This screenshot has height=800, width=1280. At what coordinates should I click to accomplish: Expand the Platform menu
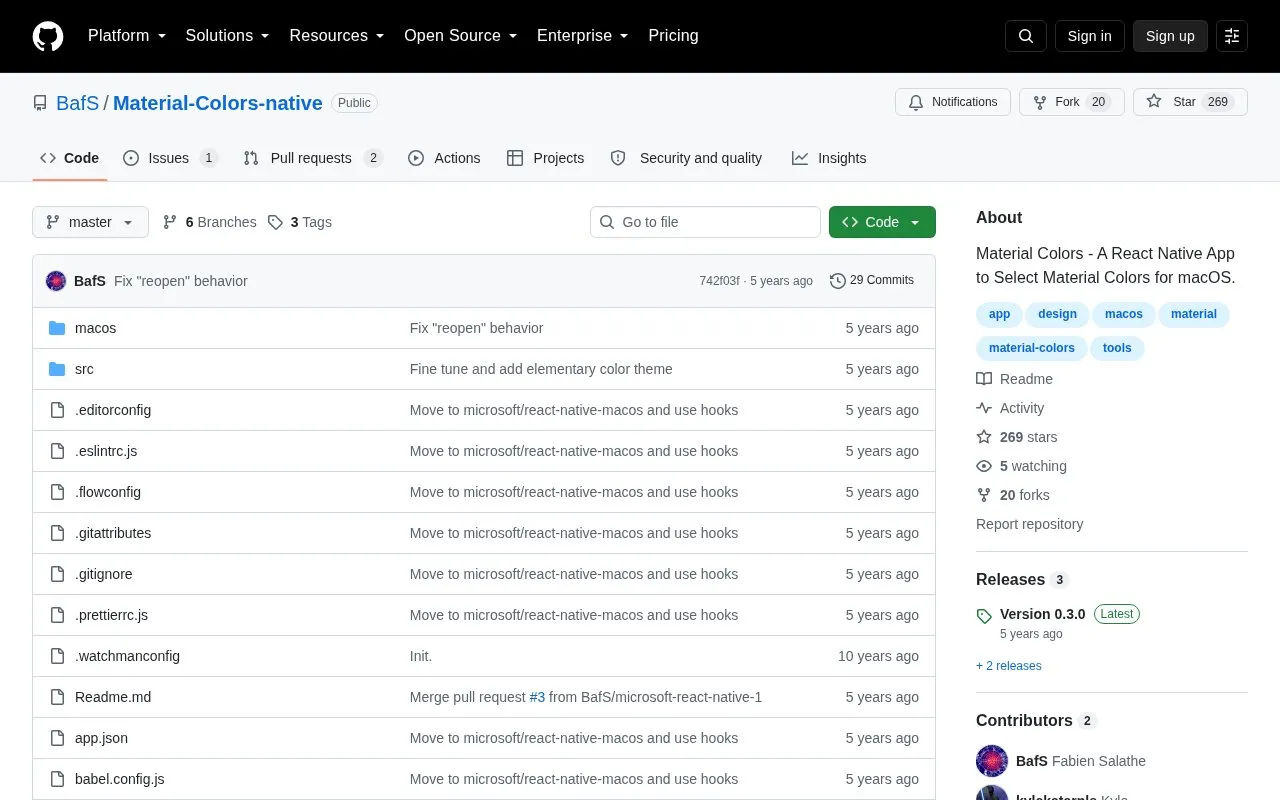pos(127,36)
